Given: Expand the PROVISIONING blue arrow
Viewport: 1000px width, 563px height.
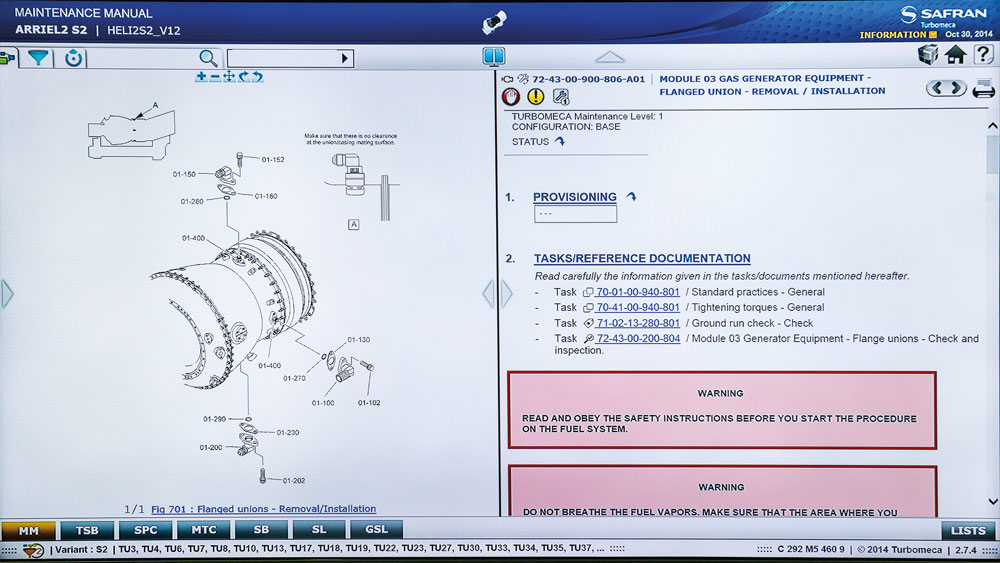Looking at the screenshot, I should coord(631,197).
